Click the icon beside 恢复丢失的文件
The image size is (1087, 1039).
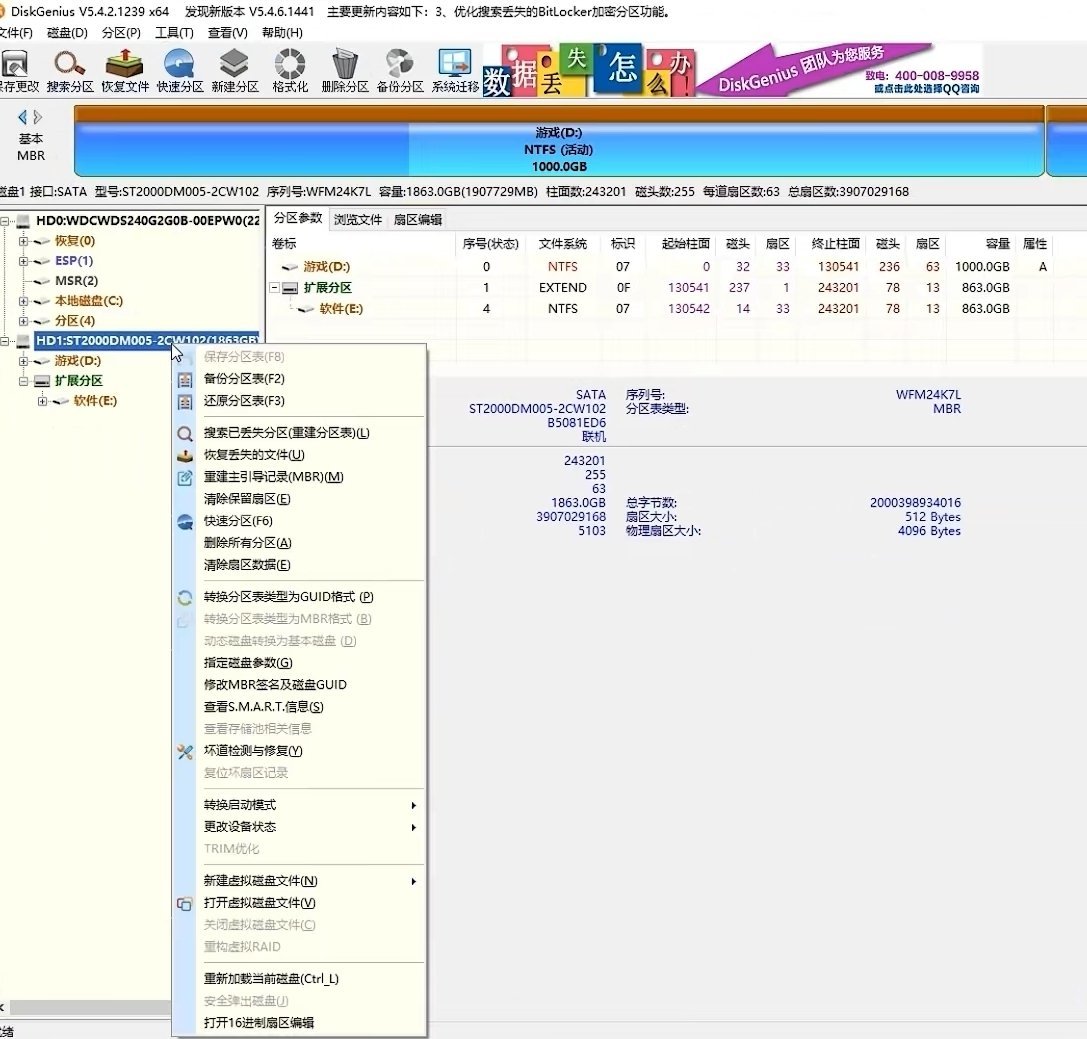(x=184, y=455)
